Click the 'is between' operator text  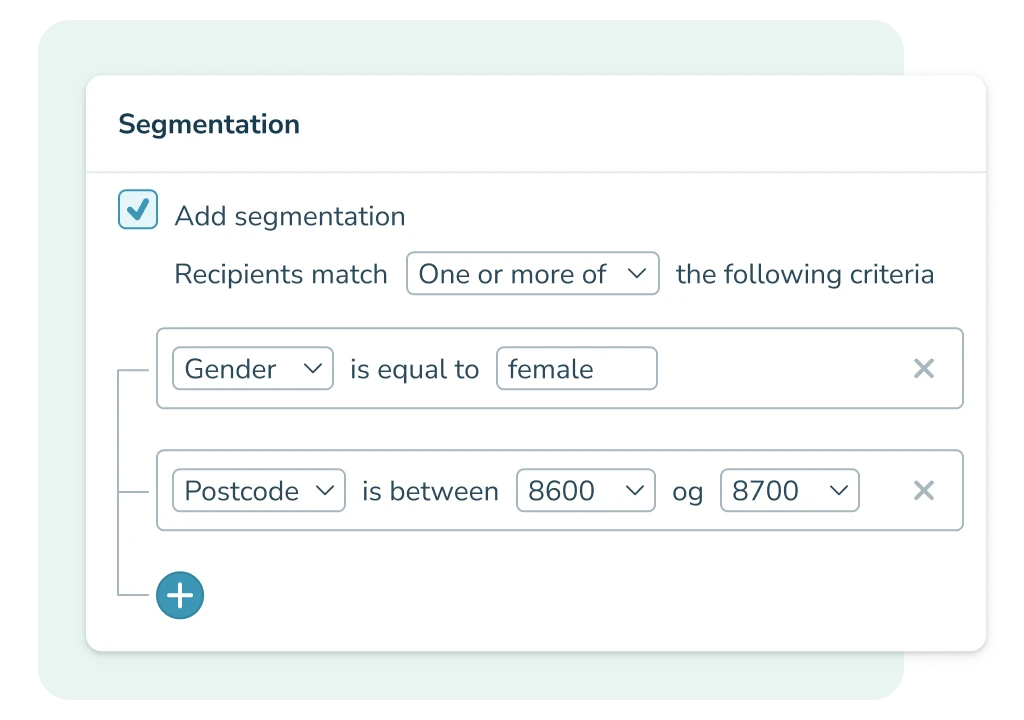point(430,492)
